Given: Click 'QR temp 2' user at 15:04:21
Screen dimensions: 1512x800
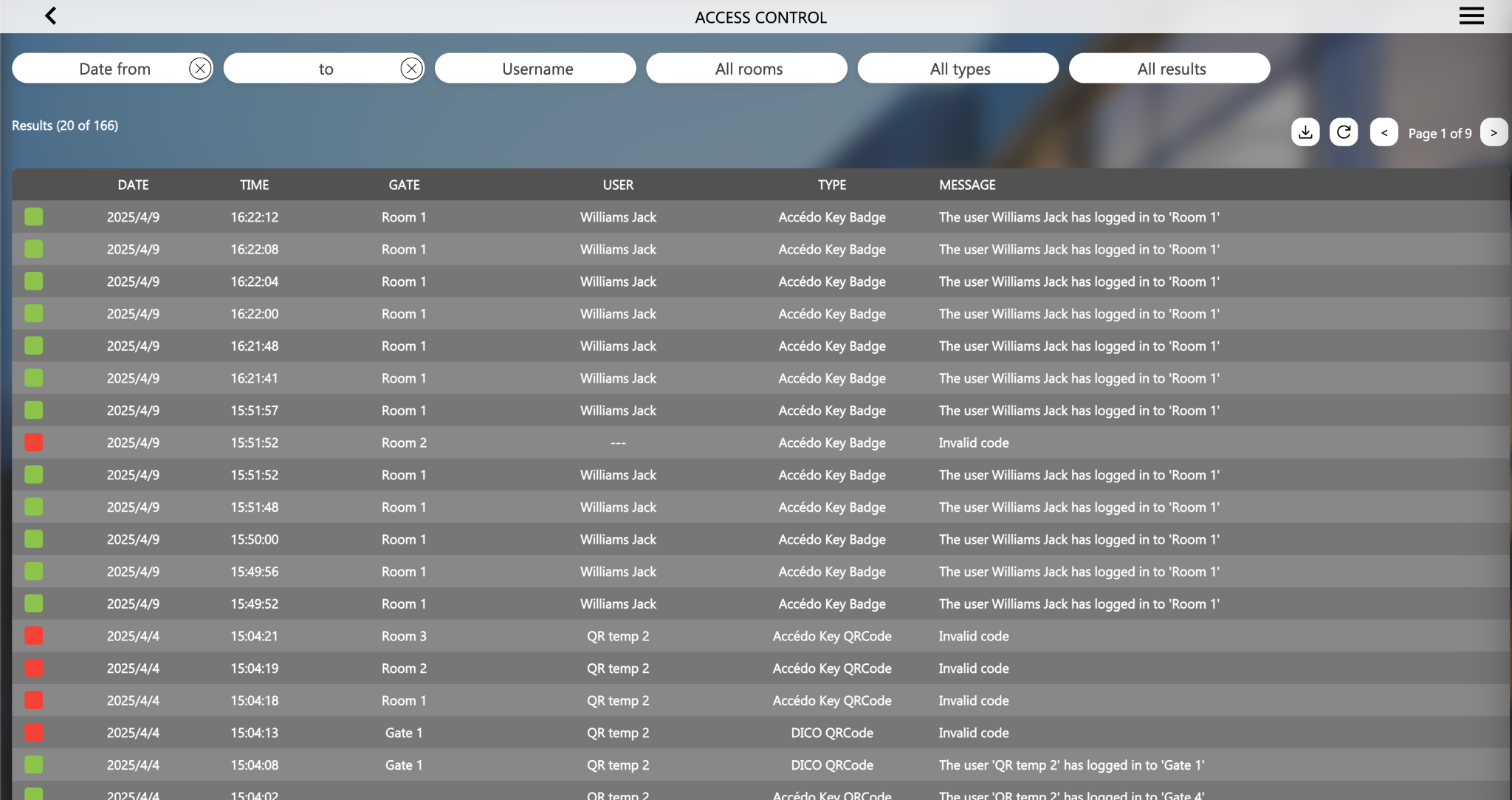Looking at the screenshot, I should [x=618, y=636].
